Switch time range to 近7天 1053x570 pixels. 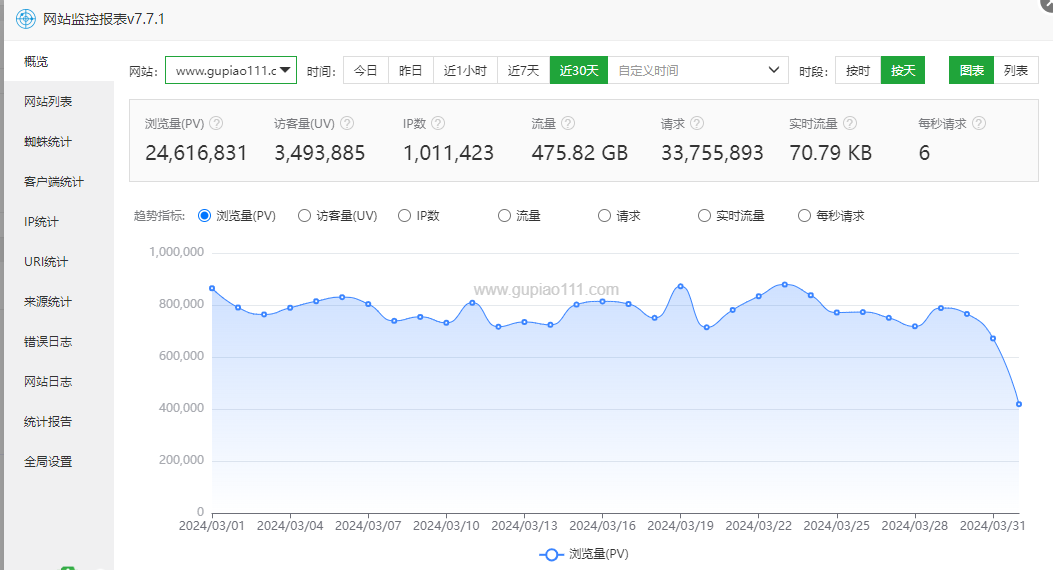523,70
